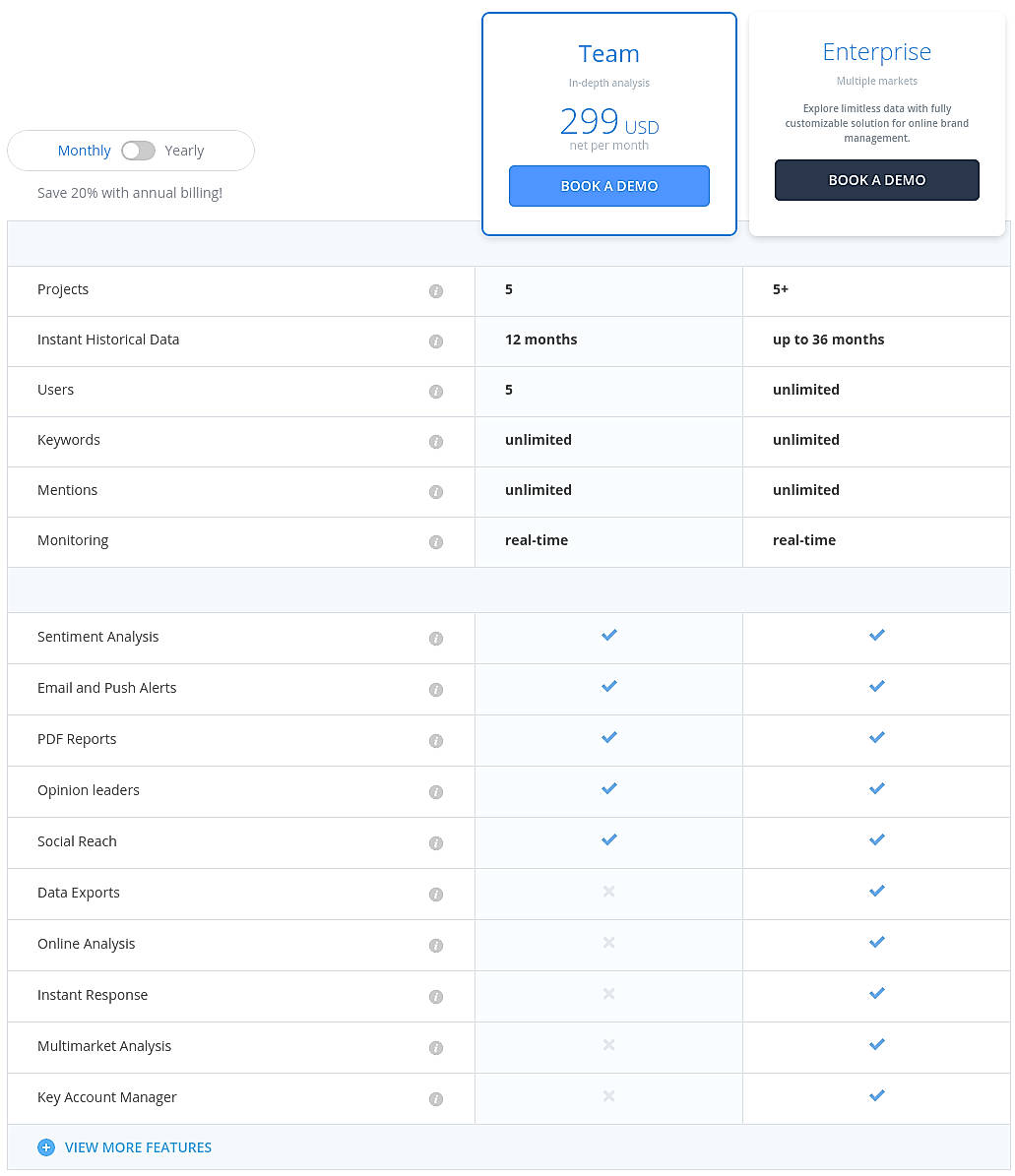
Task: Select the Monthly billing label
Action: 84,151
